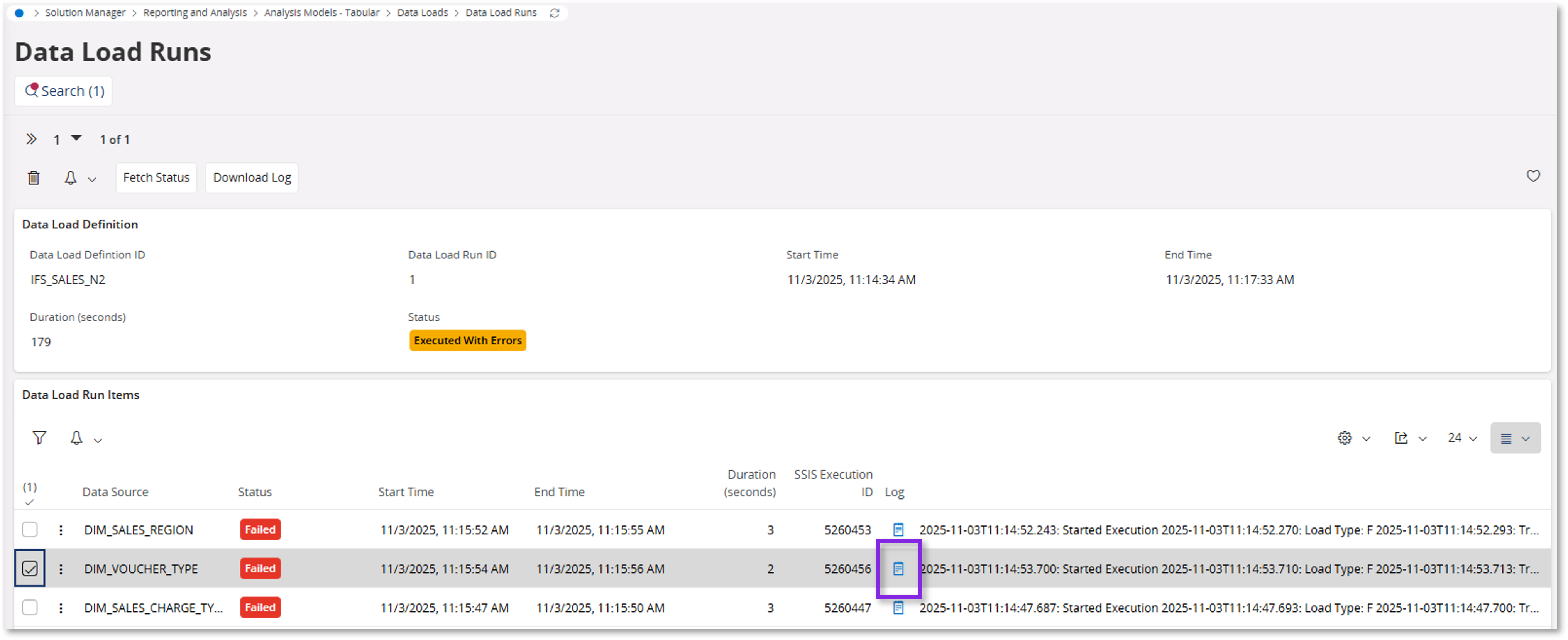1568x640 pixels.
Task: Click the Download Log button
Action: pyautogui.click(x=252, y=177)
